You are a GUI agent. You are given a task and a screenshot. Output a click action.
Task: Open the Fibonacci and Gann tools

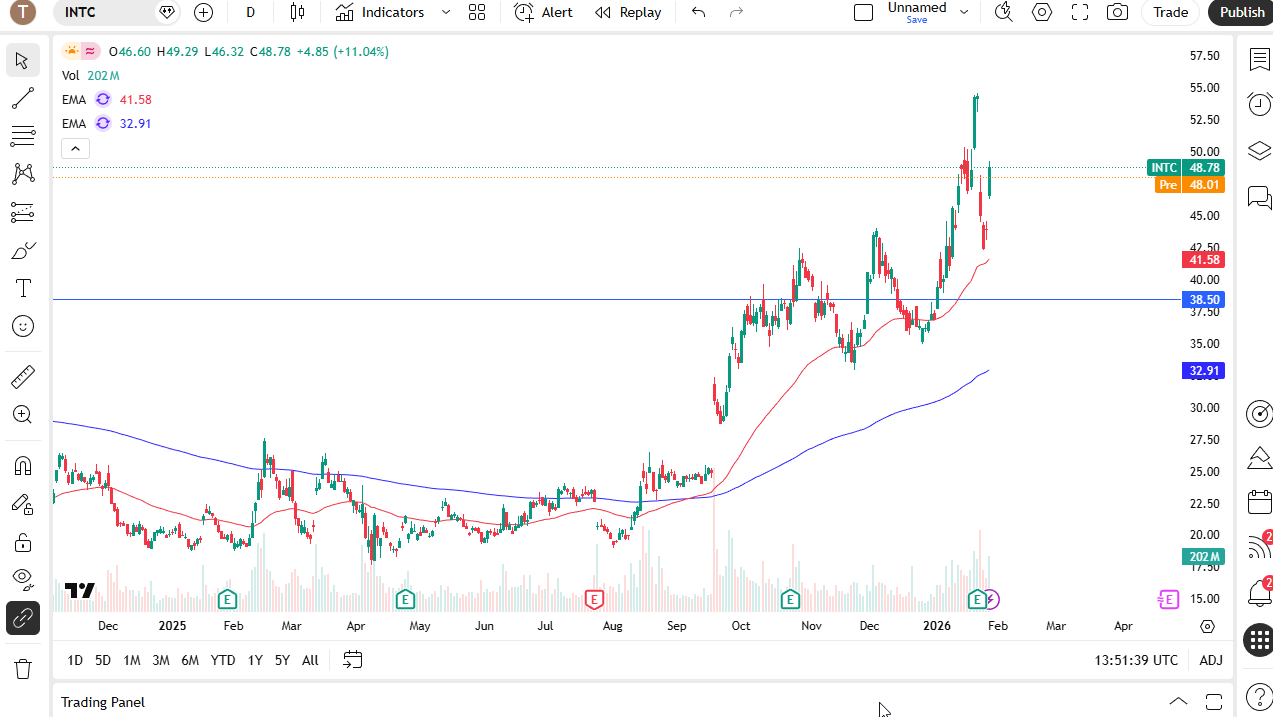[x=23, y=136]
